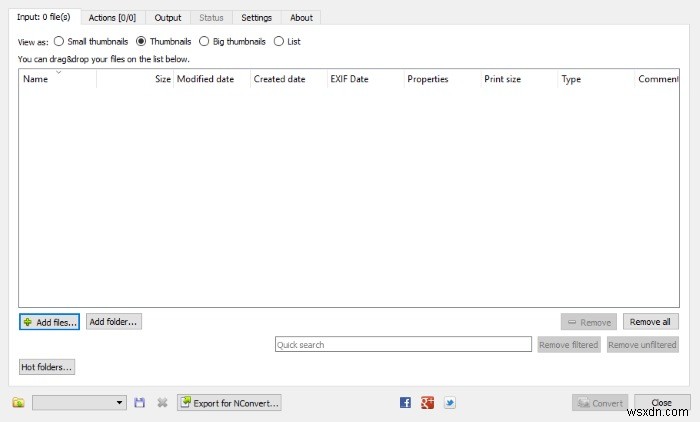The width and height of the screenshot is (700, 422).
Task: Click the Print size column header
Action: pyautogui.click(x=519, y=79)
